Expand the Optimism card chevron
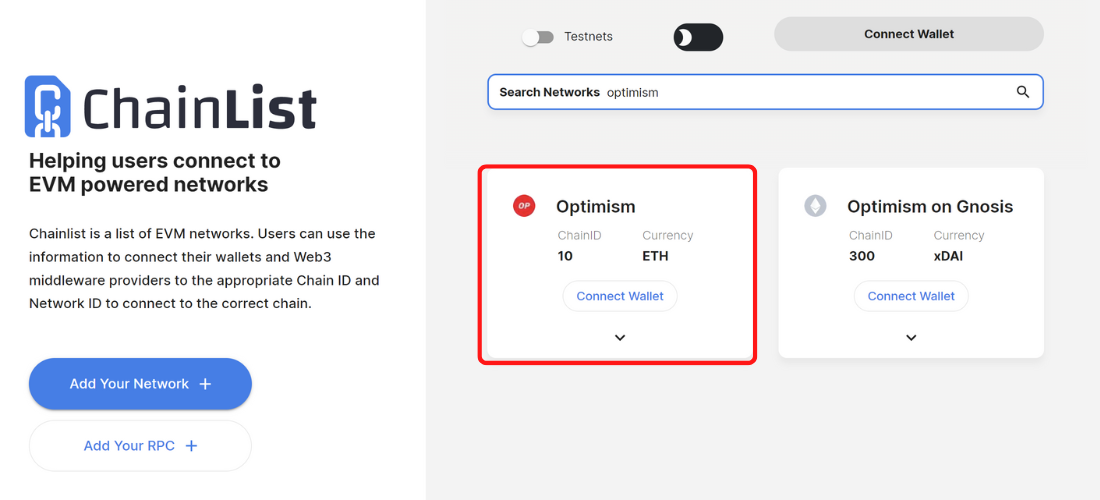Viewport: 1100px width, 500px height. [620, 338]
